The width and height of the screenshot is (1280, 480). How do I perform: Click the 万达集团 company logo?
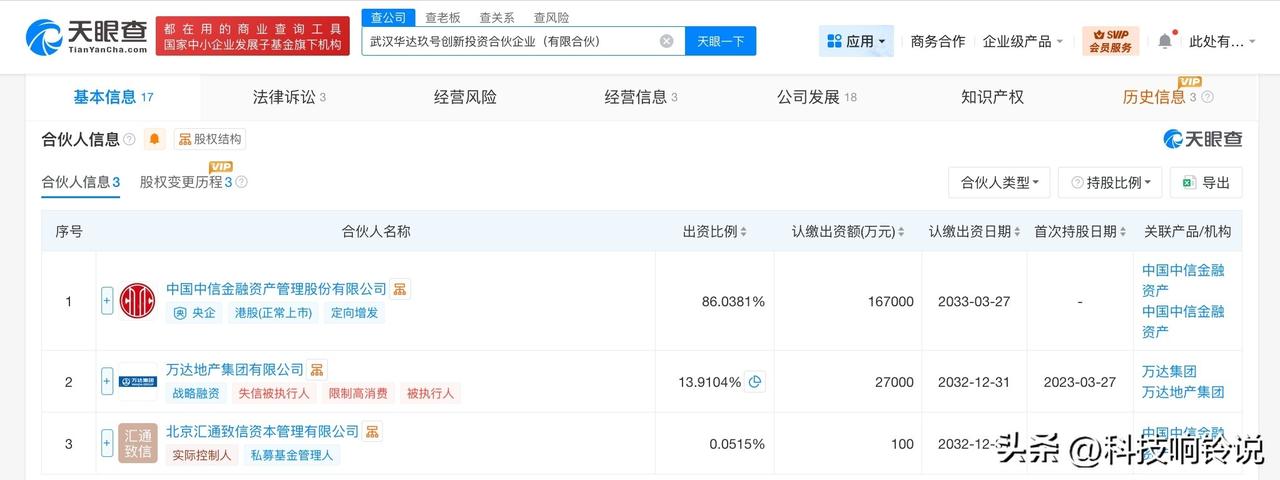[x=138, y=382]
